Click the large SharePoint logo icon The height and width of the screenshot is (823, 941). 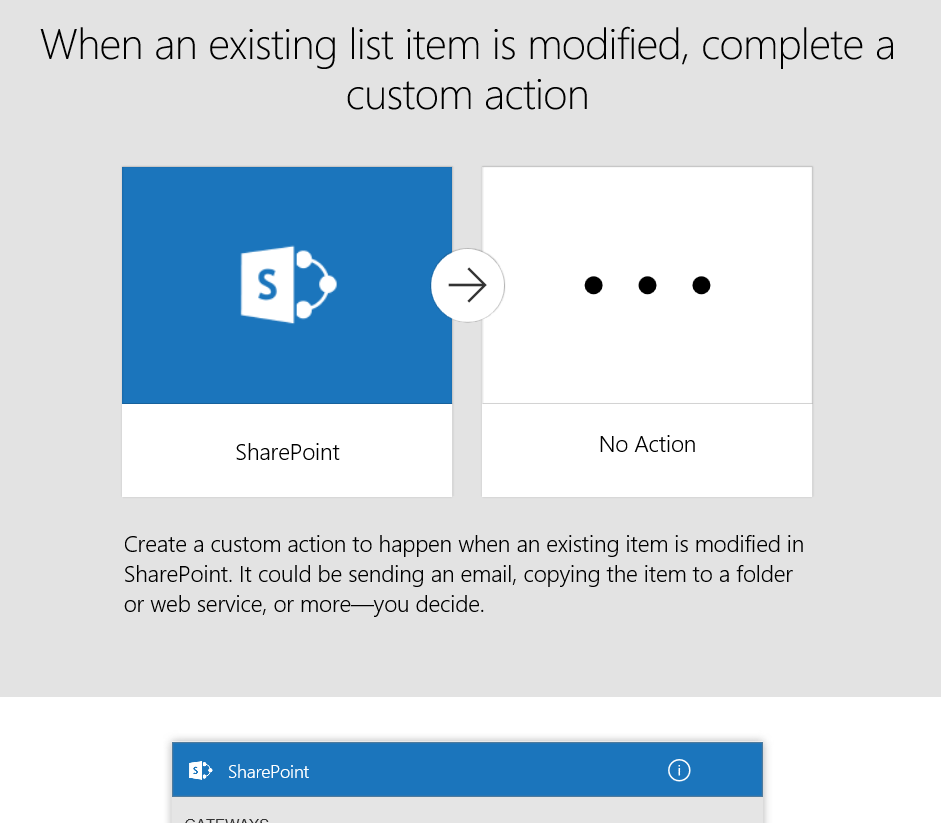[288, 285]
